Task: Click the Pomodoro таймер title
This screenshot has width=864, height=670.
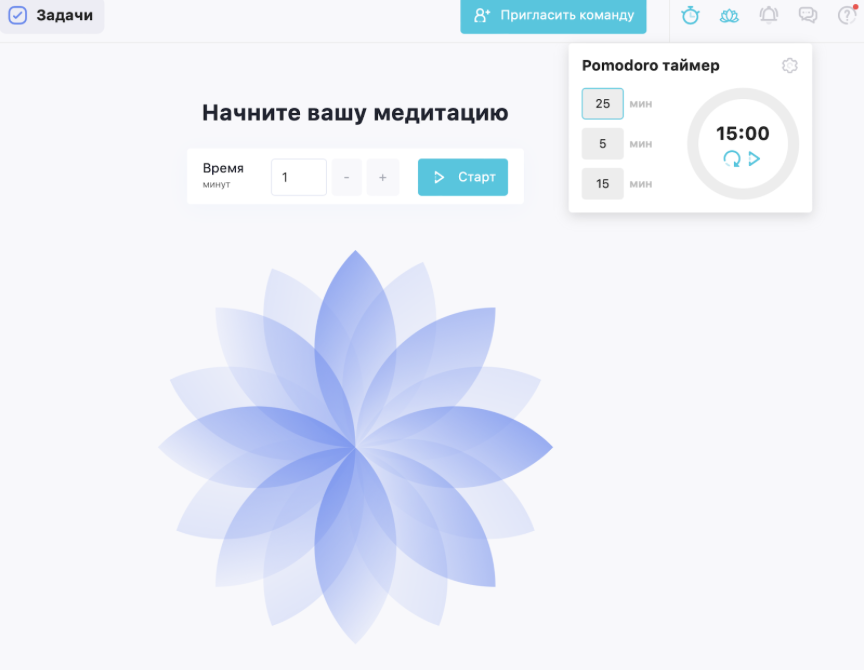Action: click(x=651, y=66)
